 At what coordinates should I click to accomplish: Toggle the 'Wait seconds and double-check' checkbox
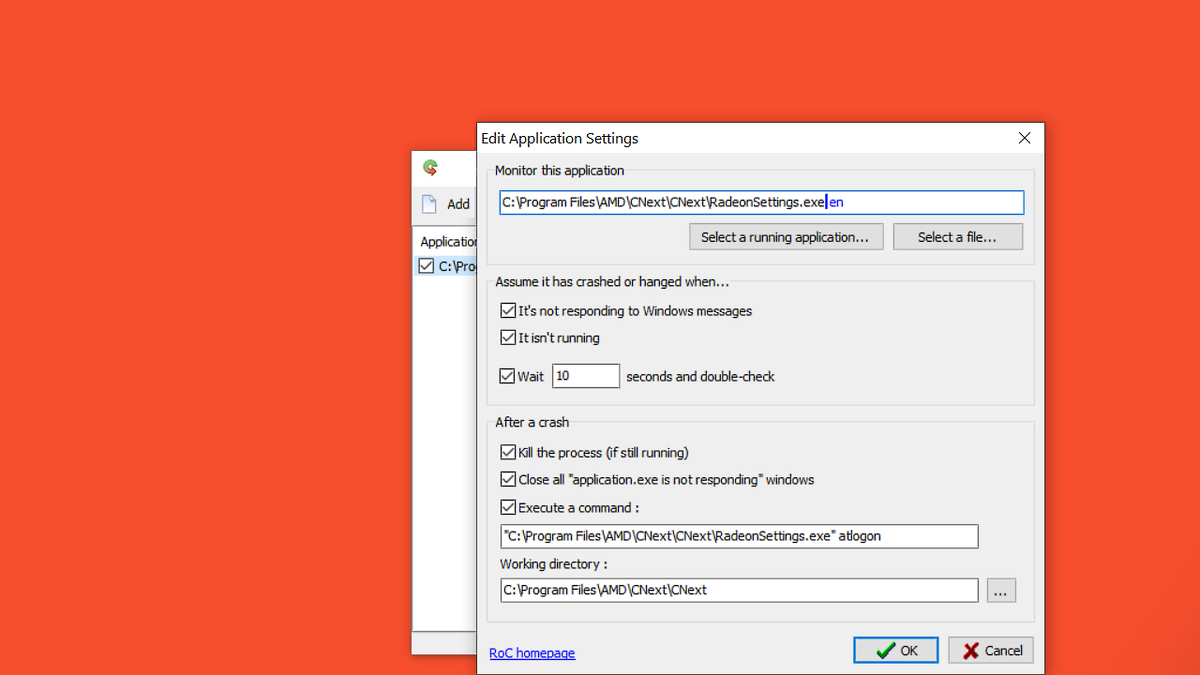pyautogui.click(x=508, y=376)
